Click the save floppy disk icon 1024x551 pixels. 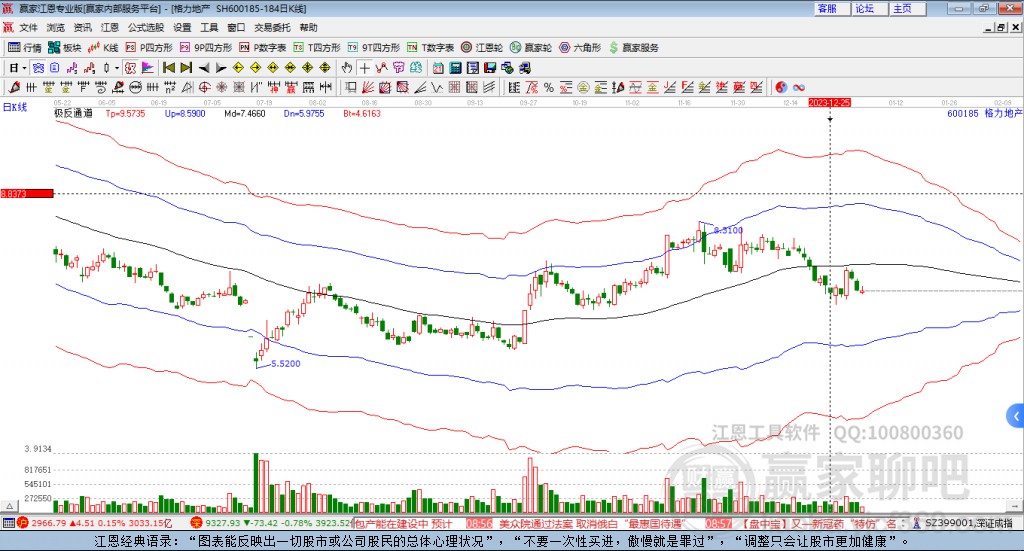click(490, 68)
